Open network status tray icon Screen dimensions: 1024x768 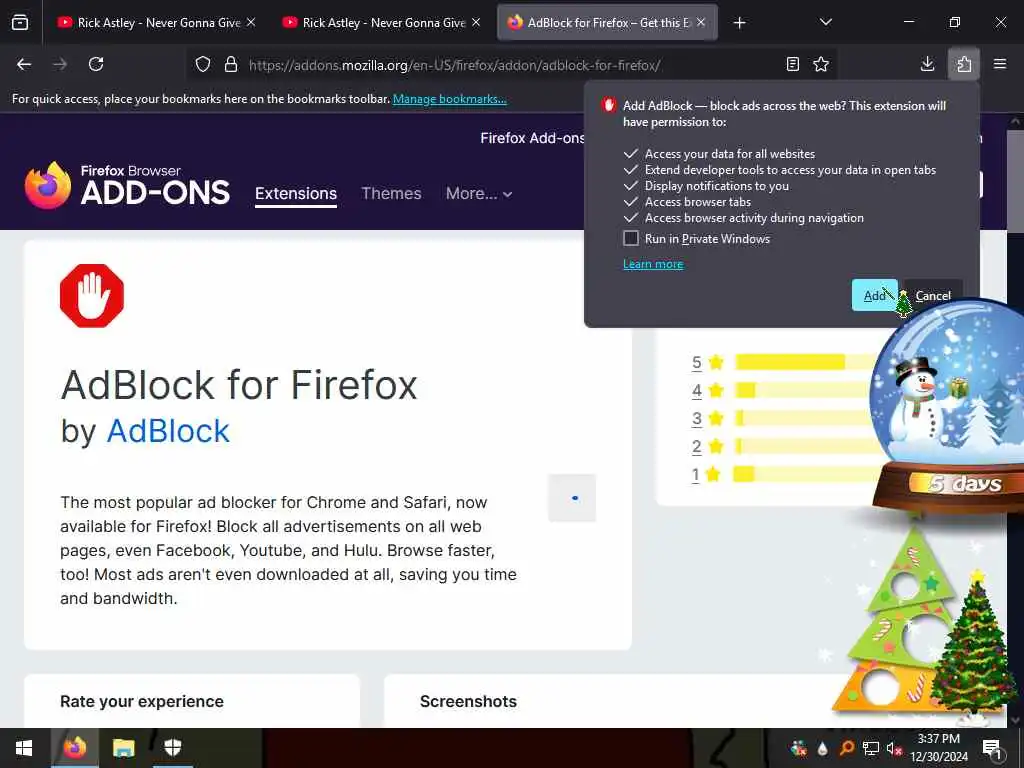[871, 748]
